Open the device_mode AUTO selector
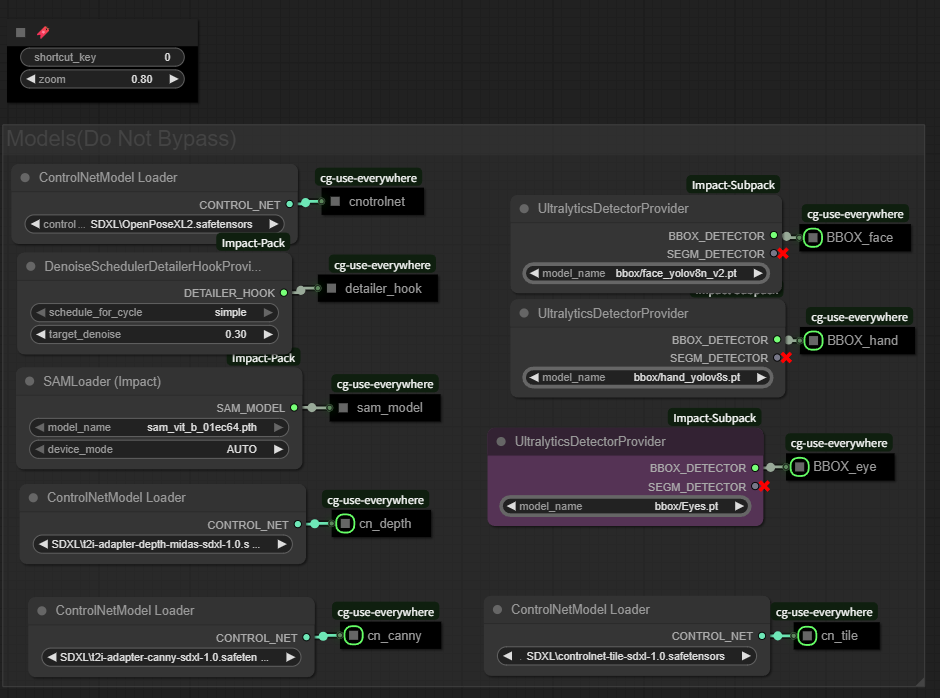Screen dimensions: 940x698 click(159, 449)
